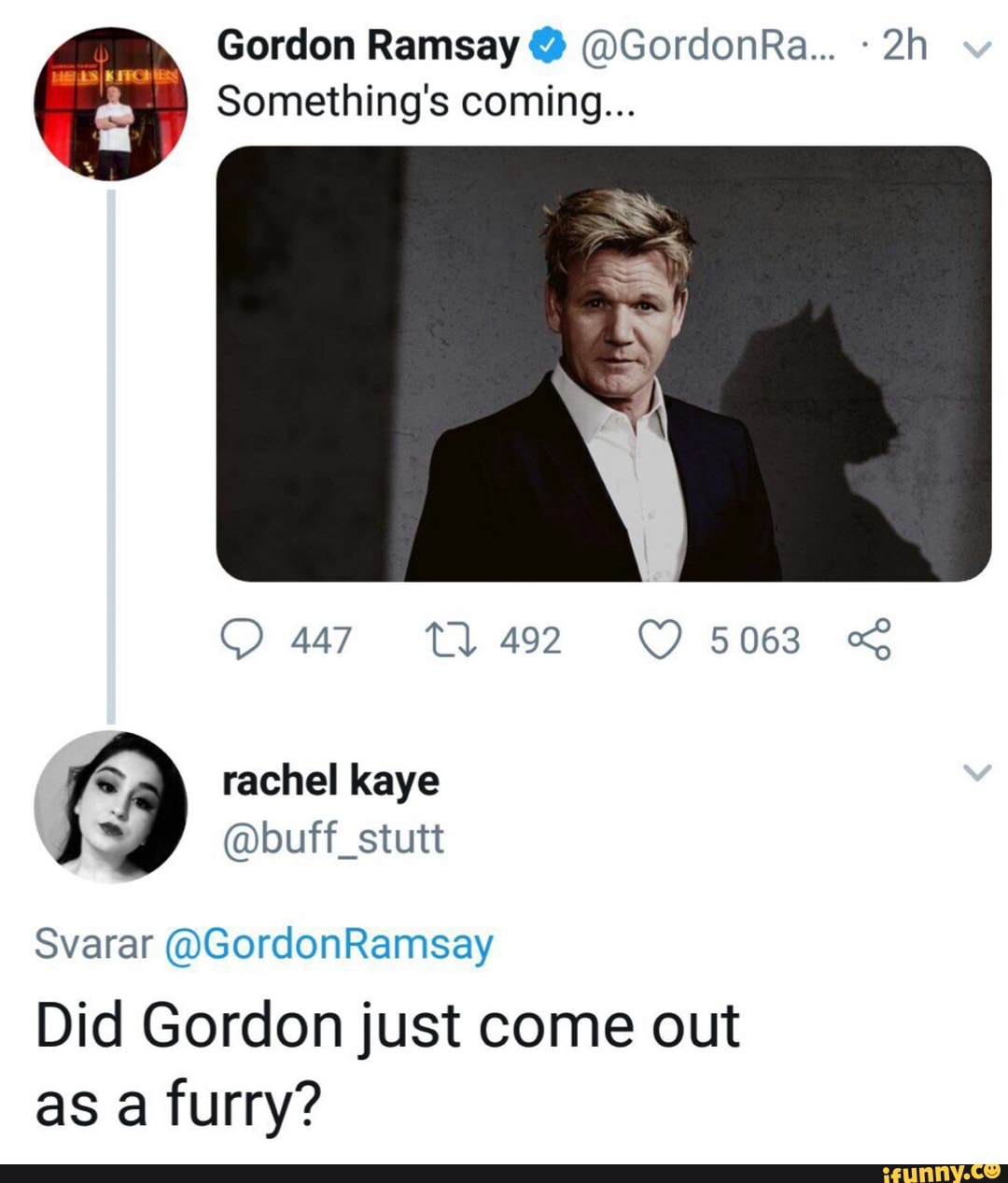The height and width of the screenshot is (1183, 1008).
Task: Click the retweet icon
Action: coord(453,639)
